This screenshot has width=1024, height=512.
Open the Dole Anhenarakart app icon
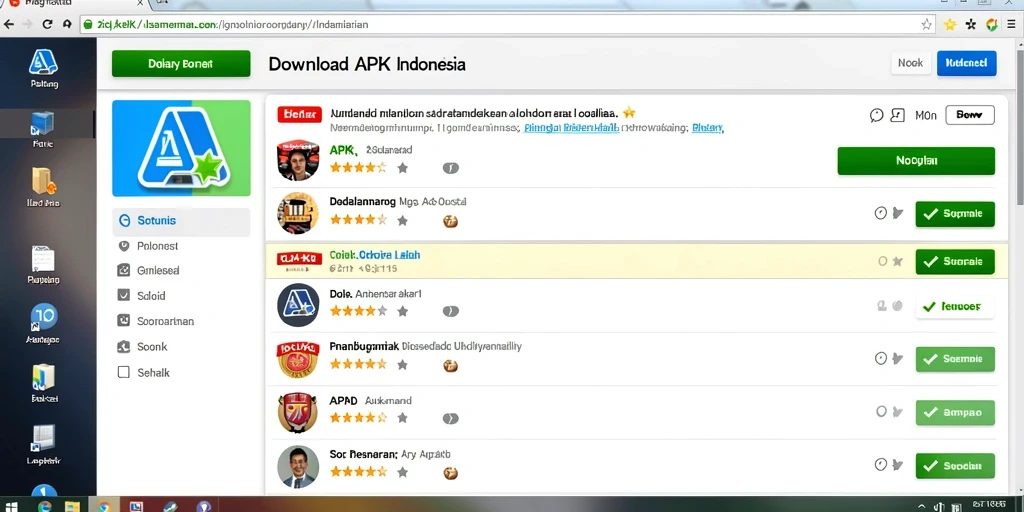298,305
